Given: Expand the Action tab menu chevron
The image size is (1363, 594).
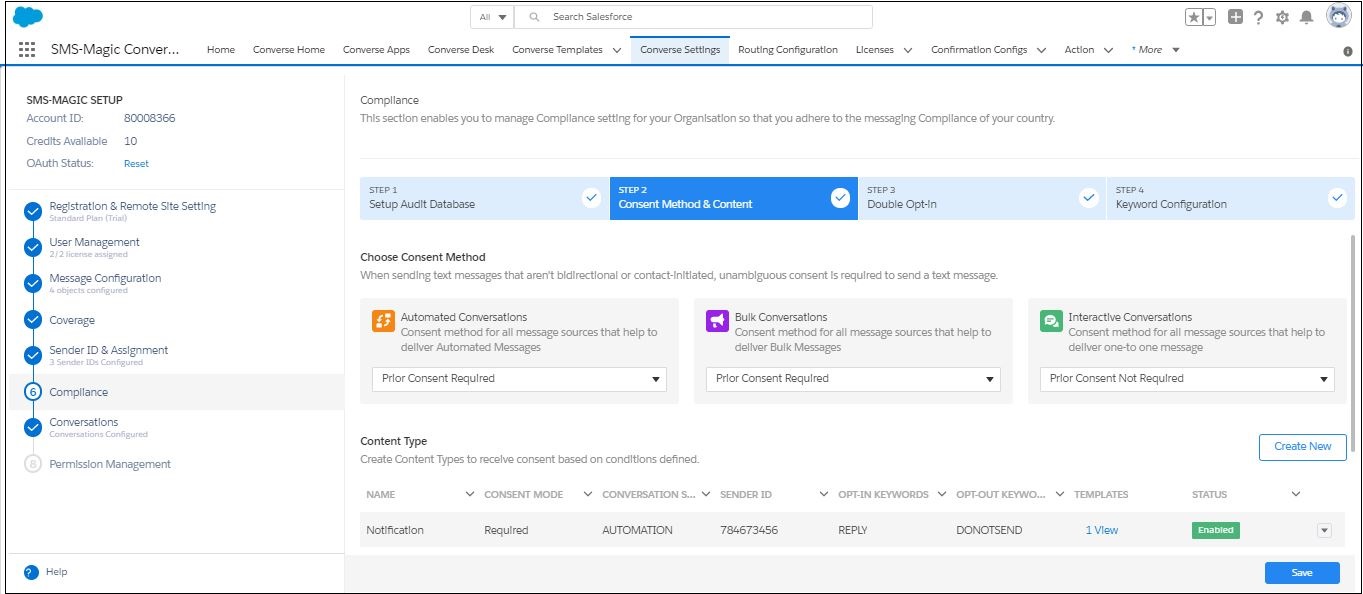Looking at the screenshot, I should [x=1108, y=51].
